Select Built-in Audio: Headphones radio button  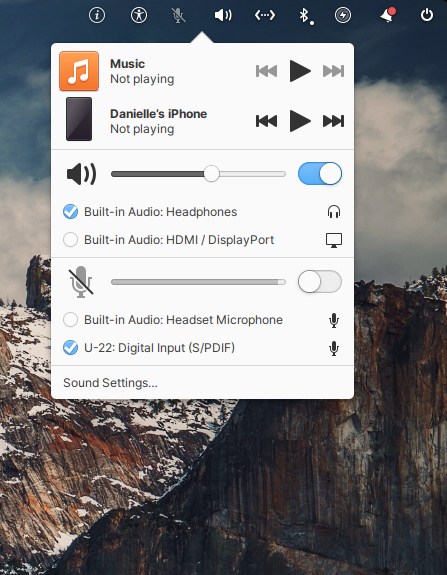click(70, 212)
